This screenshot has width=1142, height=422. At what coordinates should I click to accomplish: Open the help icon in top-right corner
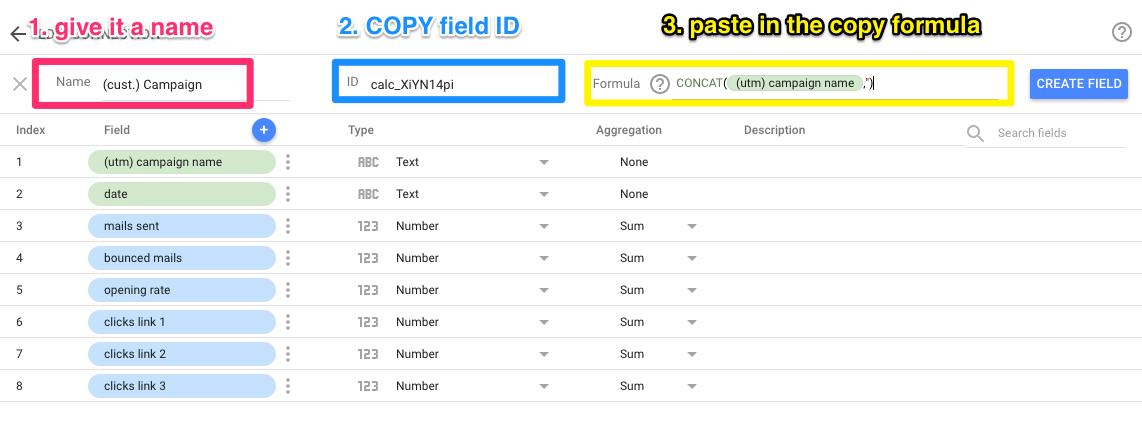point(1121,32)
